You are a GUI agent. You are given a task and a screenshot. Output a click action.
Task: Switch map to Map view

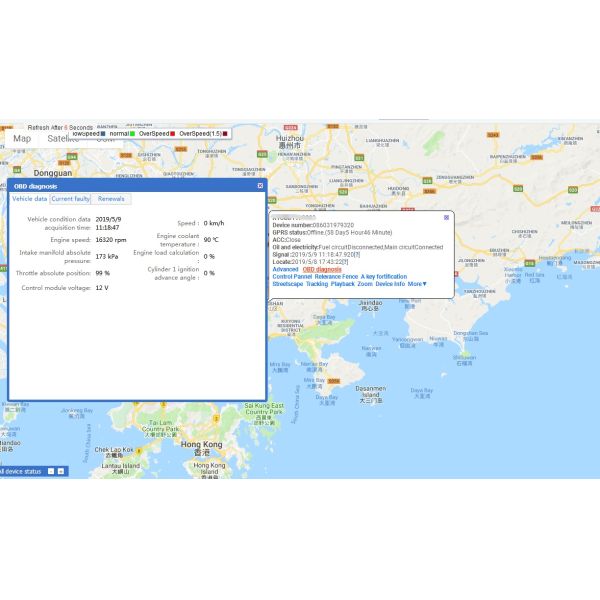coord(22,139)
